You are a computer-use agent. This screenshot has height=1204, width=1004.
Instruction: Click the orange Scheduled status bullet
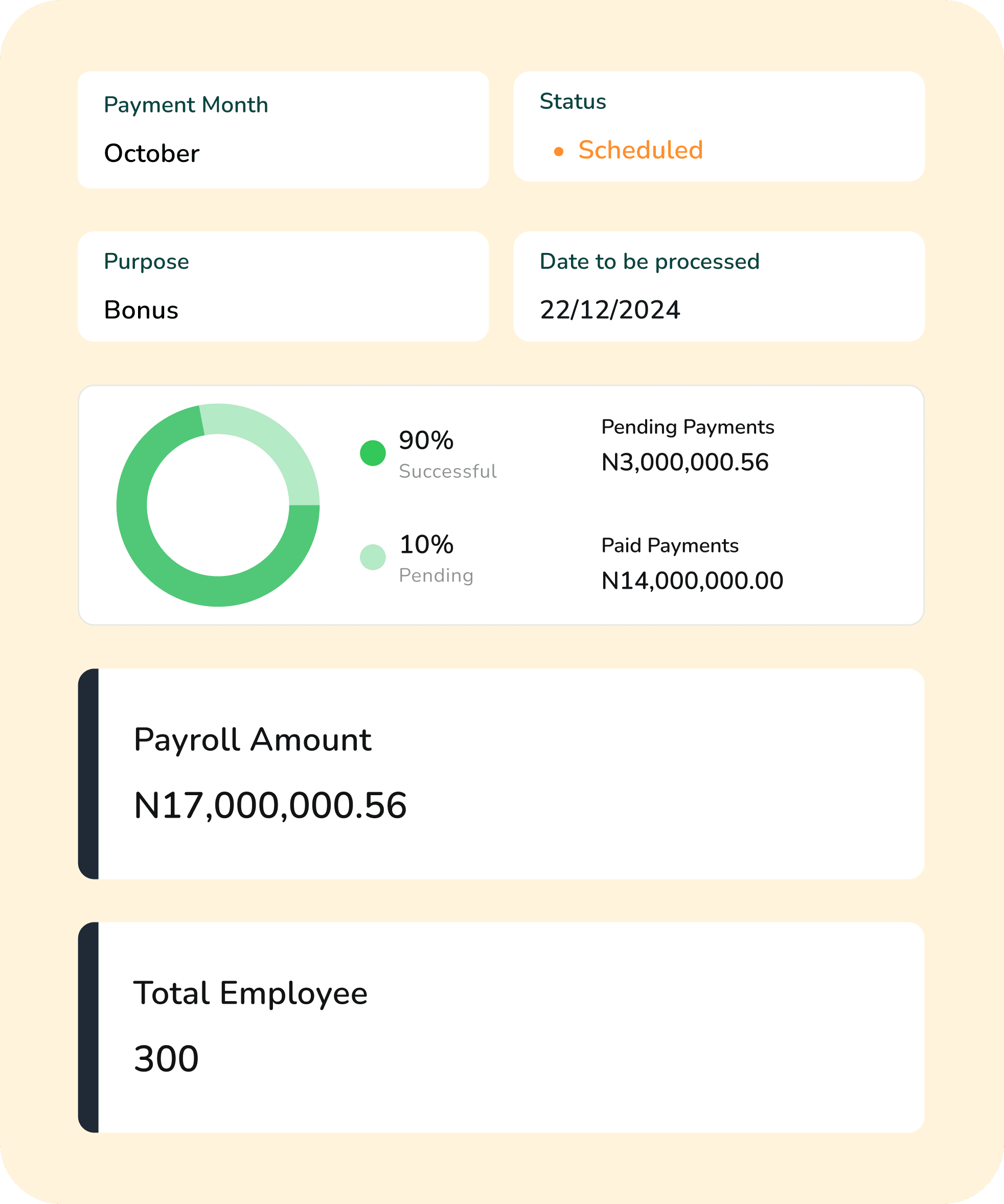click(559, 151)
